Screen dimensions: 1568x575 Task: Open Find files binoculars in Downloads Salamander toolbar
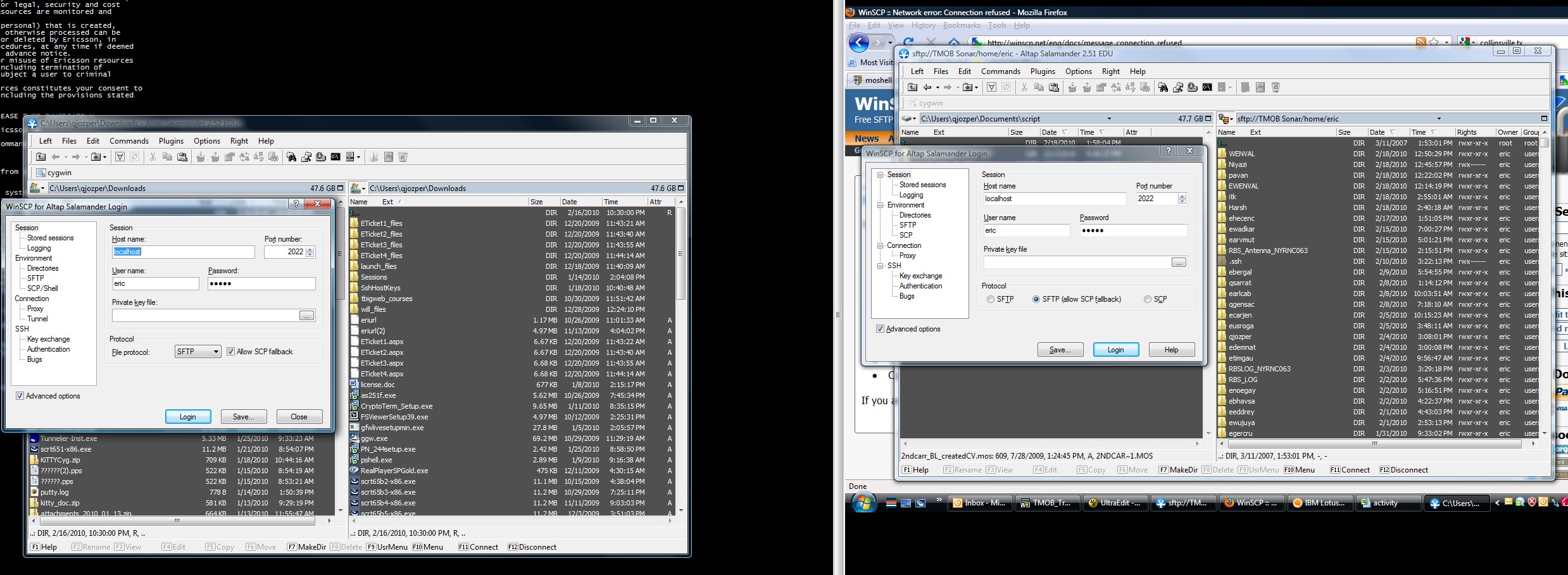(291, 157)
